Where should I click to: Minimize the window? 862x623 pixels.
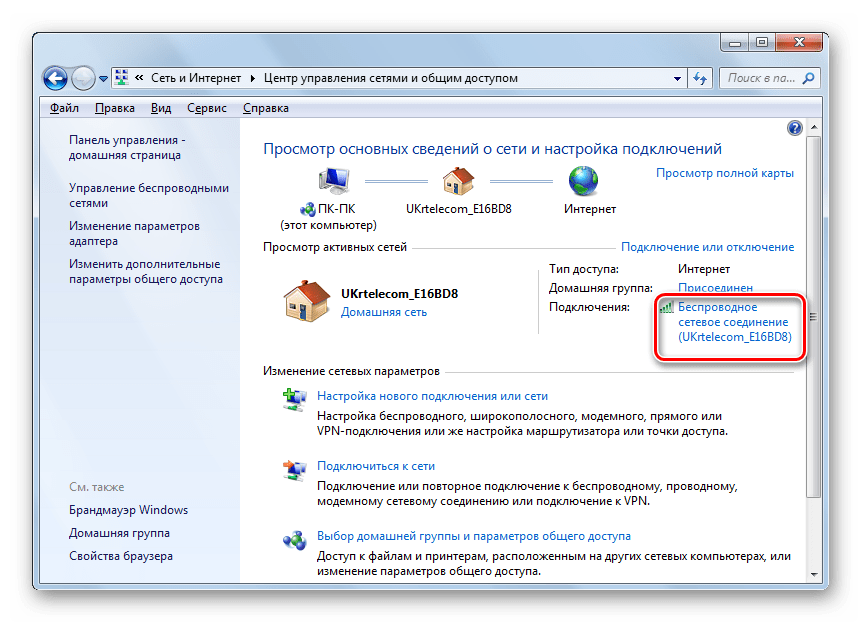[x=735, y=42]
